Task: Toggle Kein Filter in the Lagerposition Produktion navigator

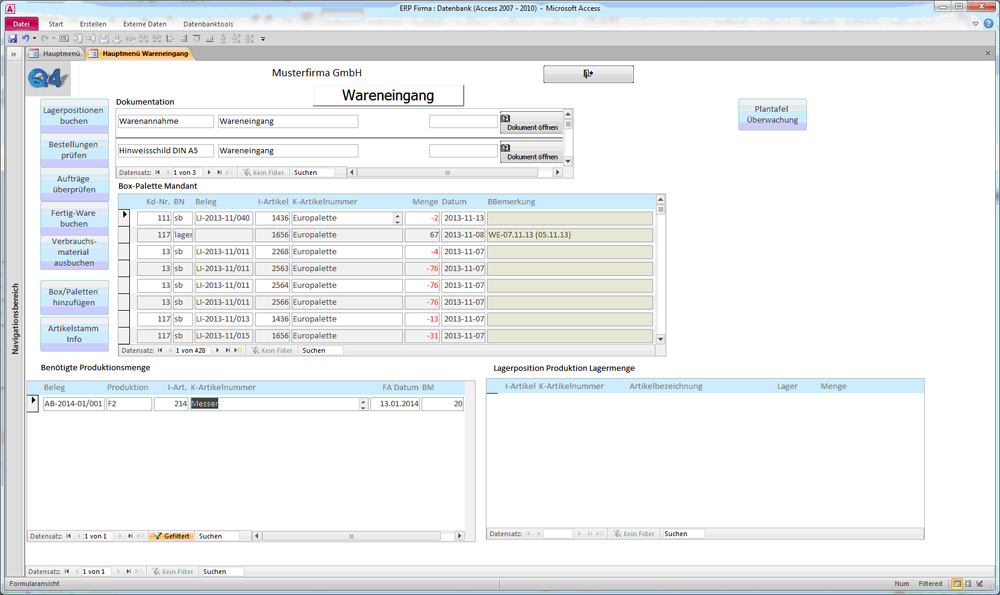Action: click(x=635, y=534)
